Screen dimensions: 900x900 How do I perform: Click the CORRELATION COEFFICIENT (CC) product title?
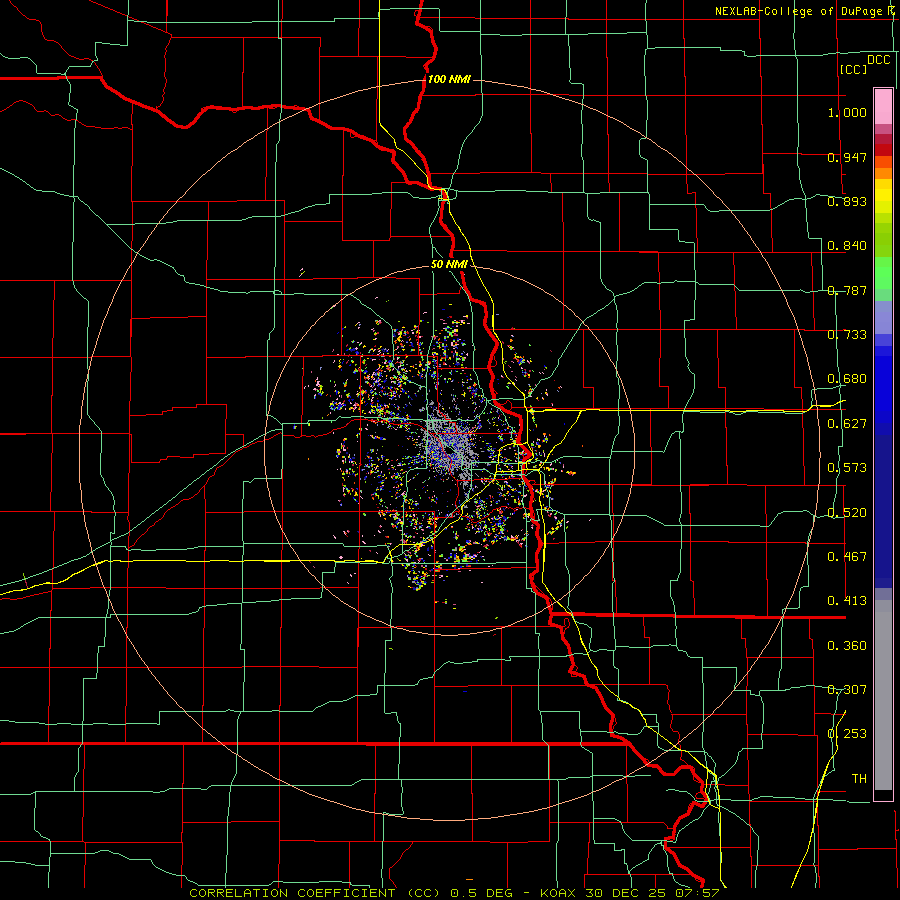tap(315, 893)
